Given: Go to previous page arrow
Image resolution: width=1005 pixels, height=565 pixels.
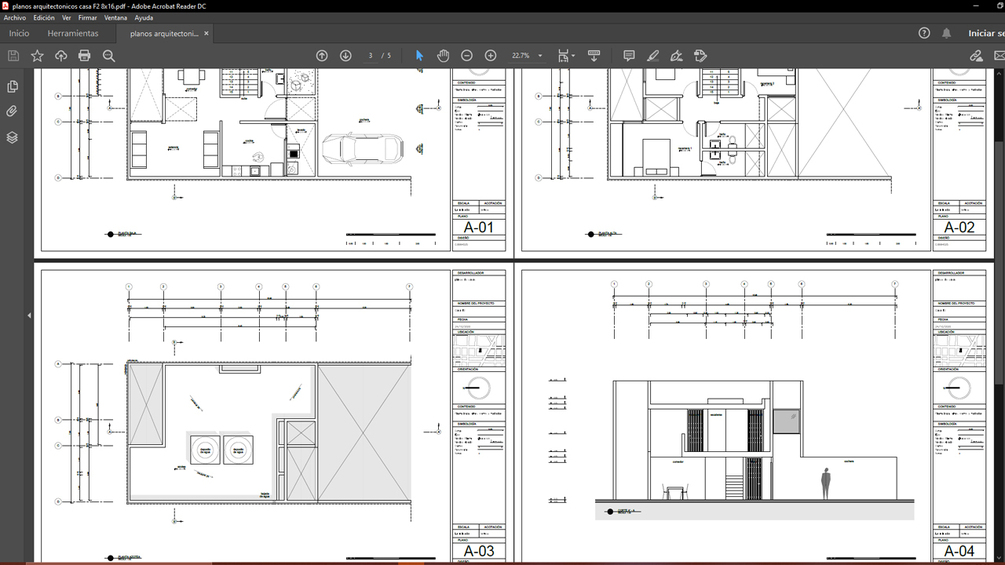Looking at the screenshot, I should click(322, 56).
